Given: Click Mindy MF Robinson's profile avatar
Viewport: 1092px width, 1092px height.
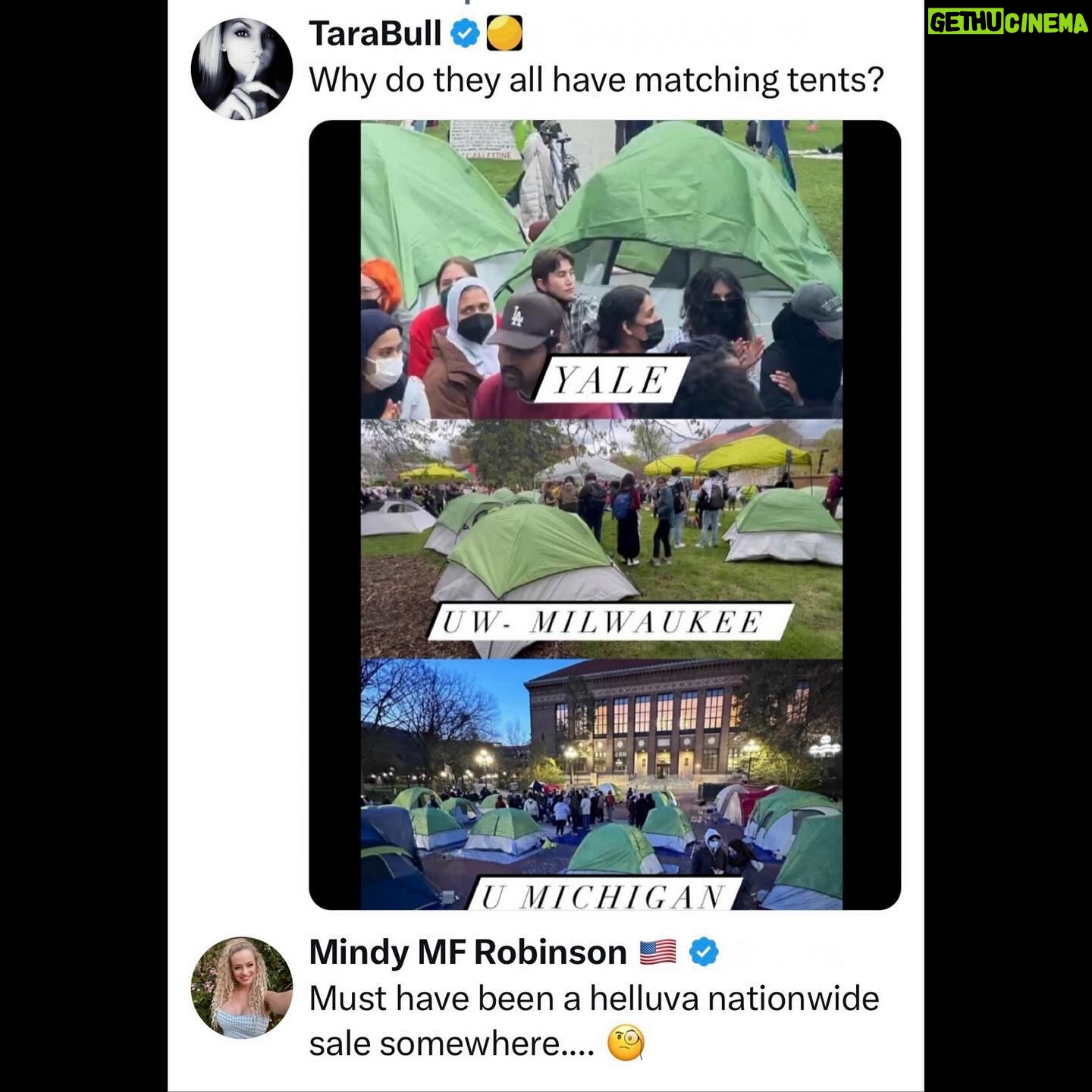Looking at the screenshot, I should coord(242,988).
